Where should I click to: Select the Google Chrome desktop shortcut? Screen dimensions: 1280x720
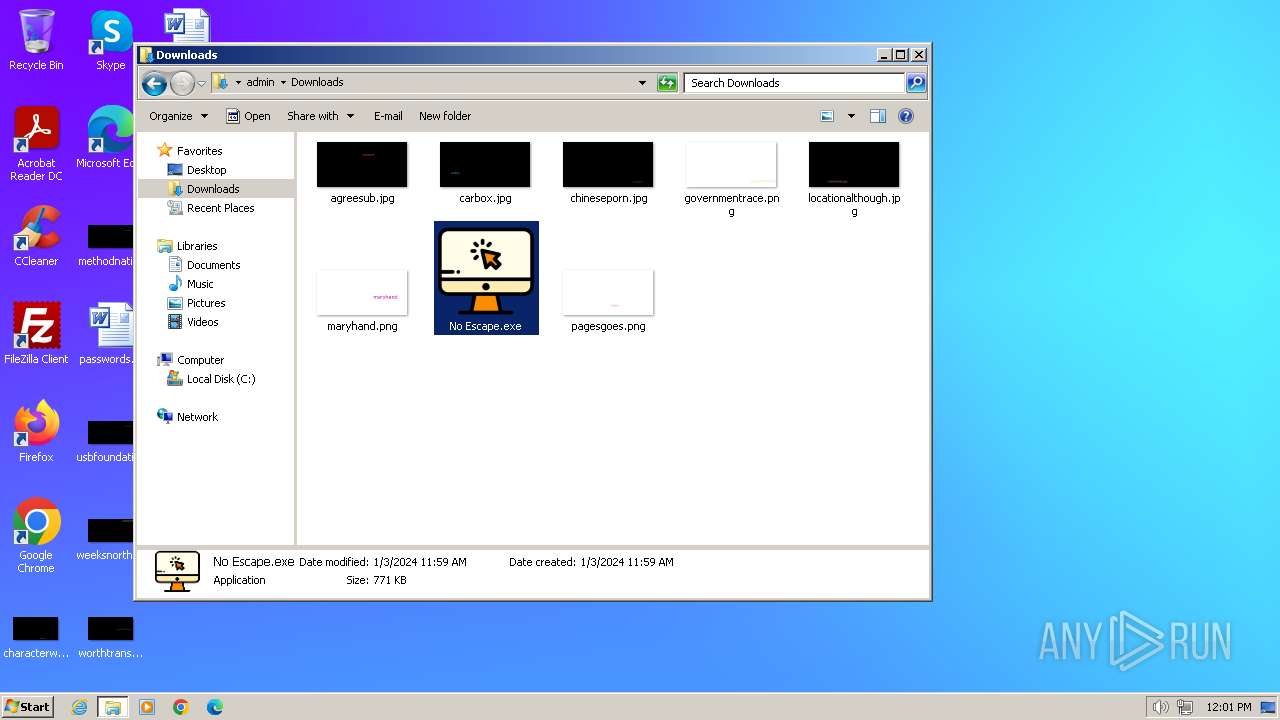(x=36, y=536)
